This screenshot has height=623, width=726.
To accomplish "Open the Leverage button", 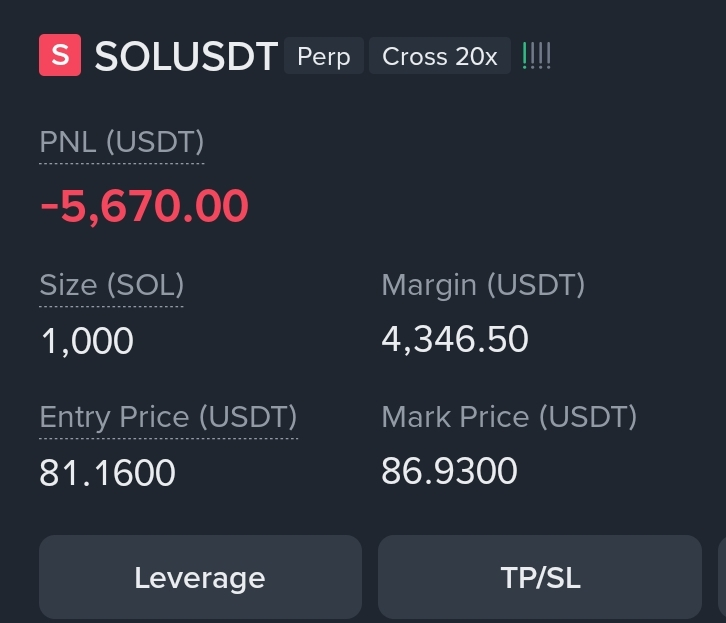I will [200, 577].
